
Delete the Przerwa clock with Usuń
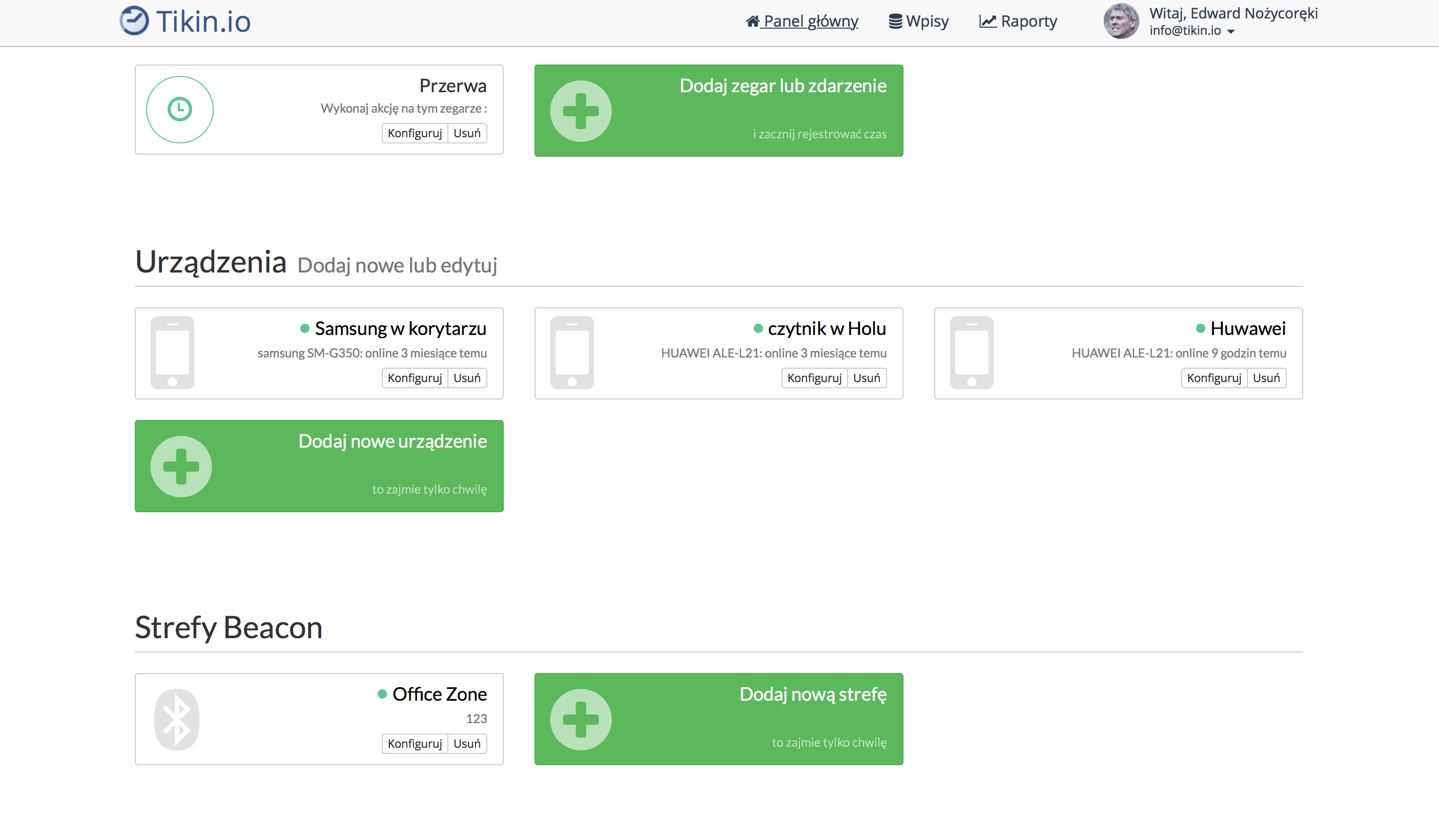click(x=467, y=133)
